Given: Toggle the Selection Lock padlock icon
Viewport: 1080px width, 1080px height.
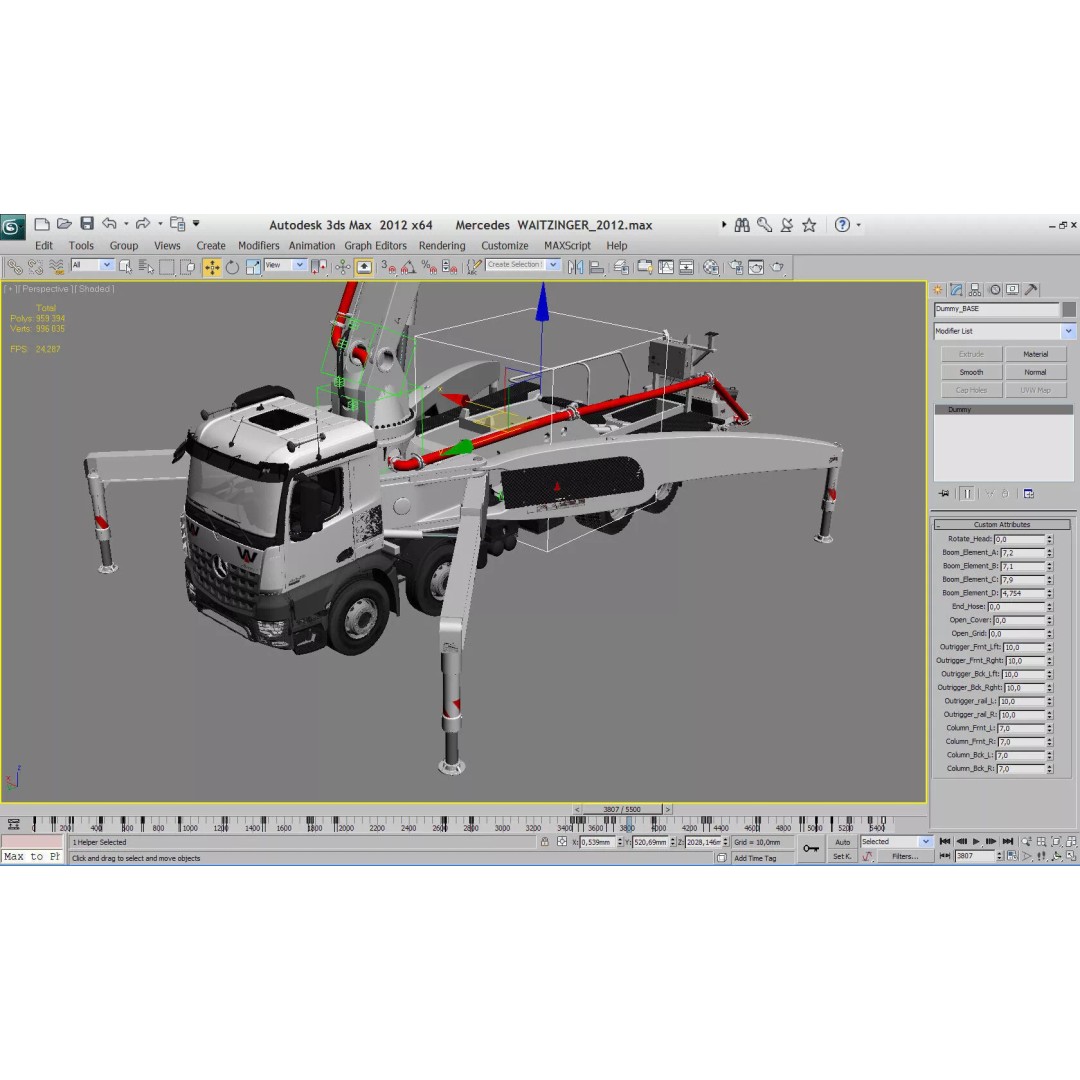Looking at the screenshot, I should click(545, 842).
